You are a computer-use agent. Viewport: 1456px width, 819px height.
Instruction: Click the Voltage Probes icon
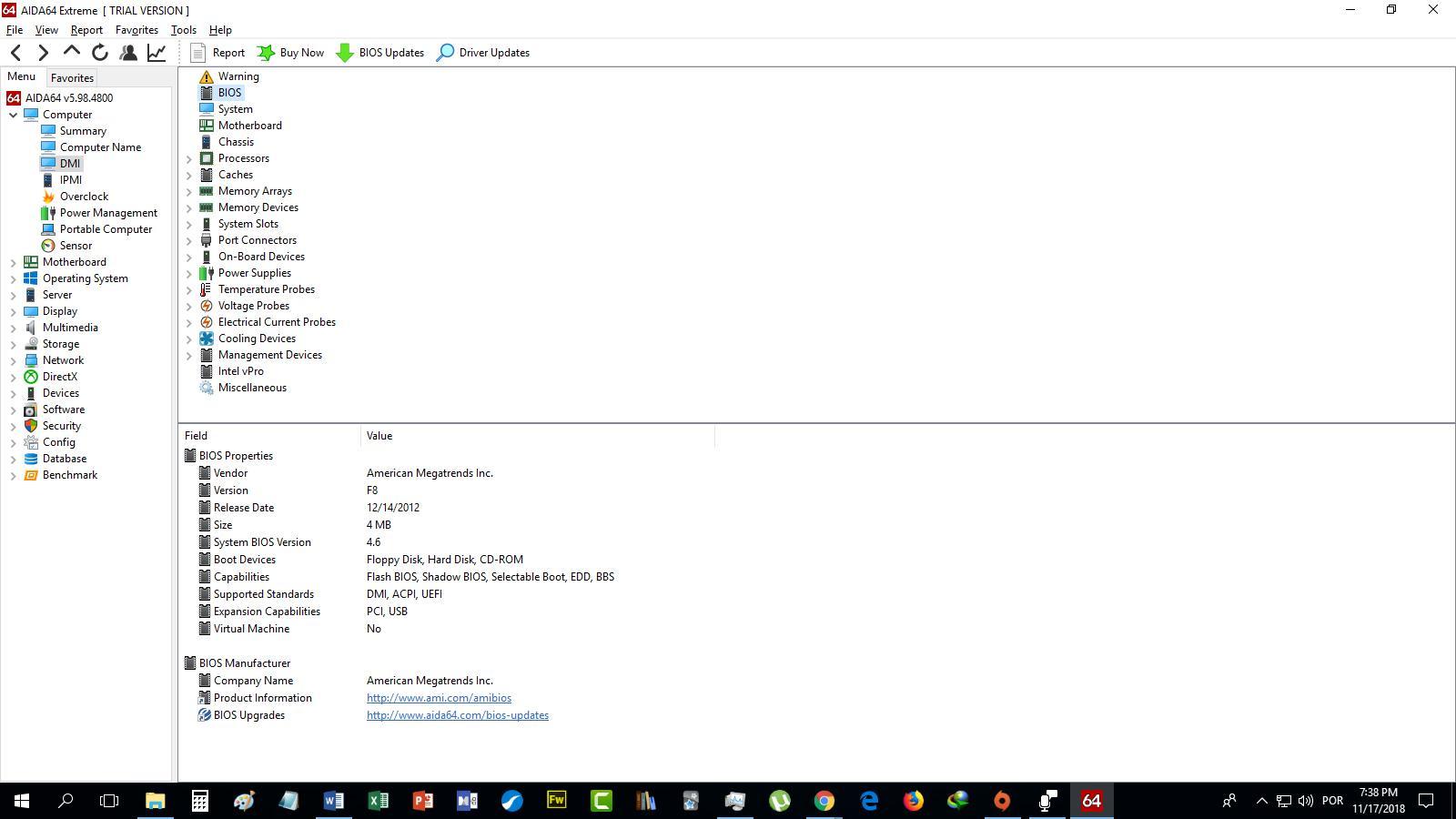[x=207, y=306]
